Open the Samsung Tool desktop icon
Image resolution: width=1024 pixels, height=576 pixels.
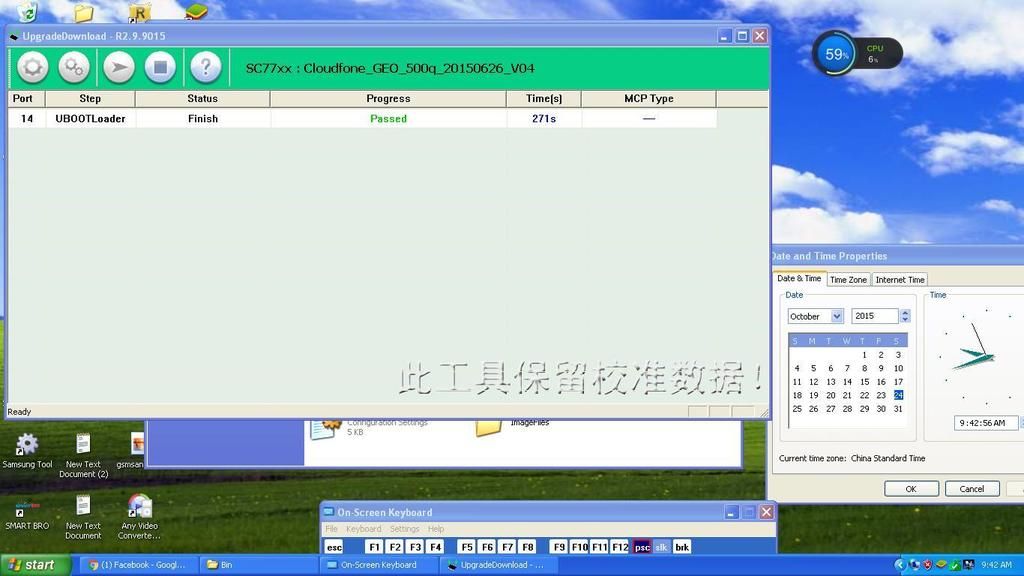tap(27, 446)
